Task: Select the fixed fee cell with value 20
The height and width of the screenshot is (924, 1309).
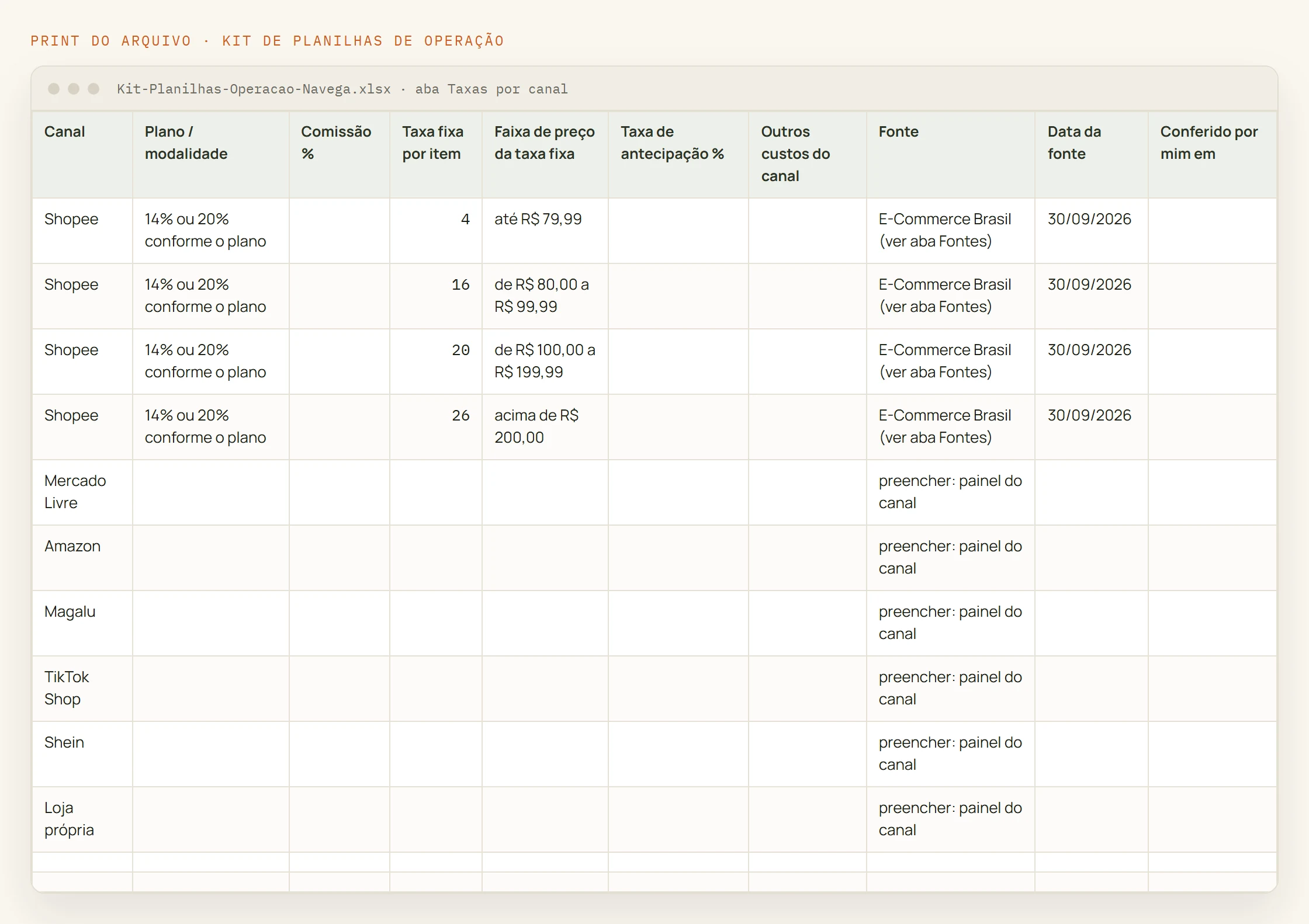Action: 436,362
